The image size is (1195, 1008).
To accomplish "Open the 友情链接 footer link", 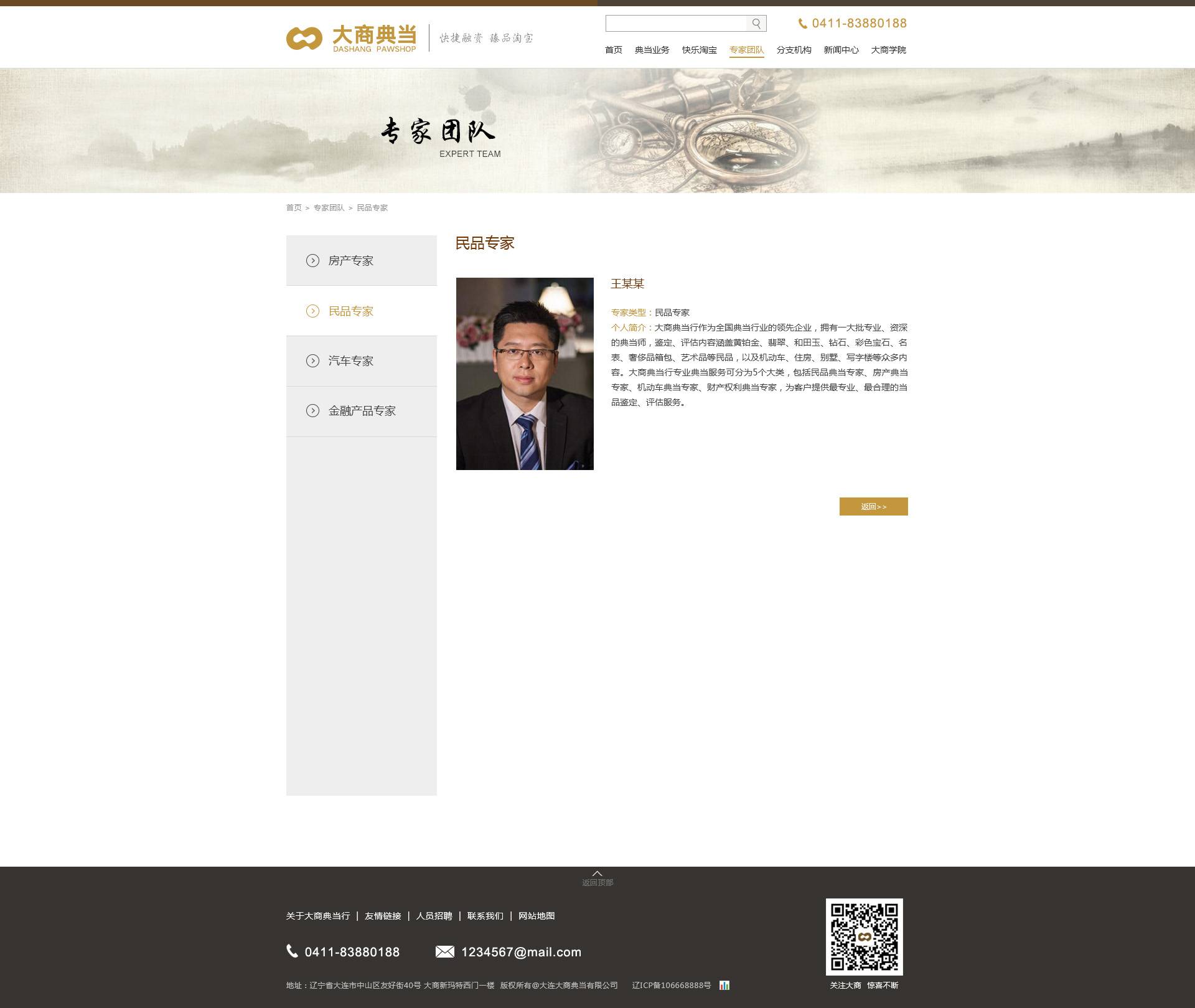I will [383, 916].
